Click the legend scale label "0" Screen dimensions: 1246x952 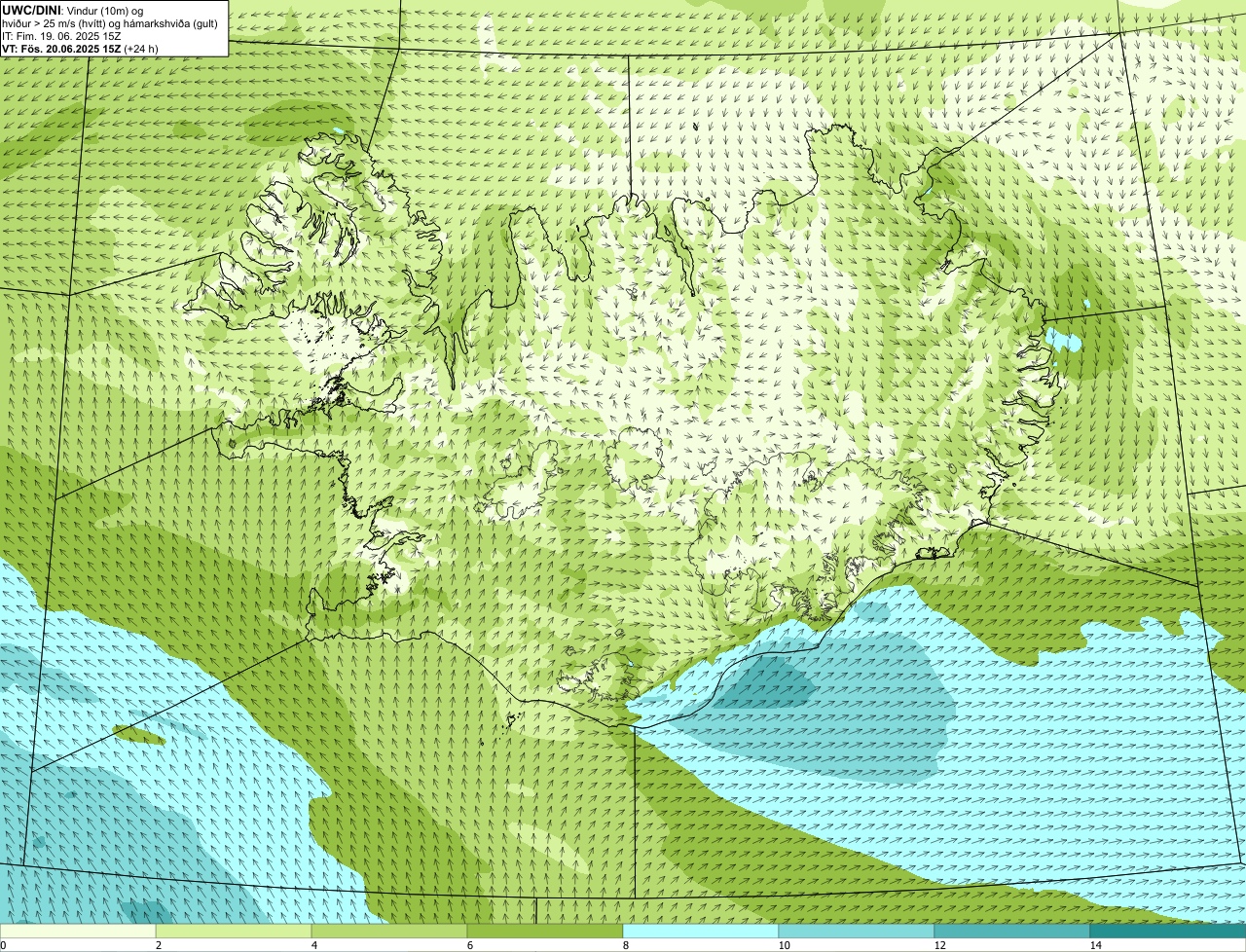[3, 945]
